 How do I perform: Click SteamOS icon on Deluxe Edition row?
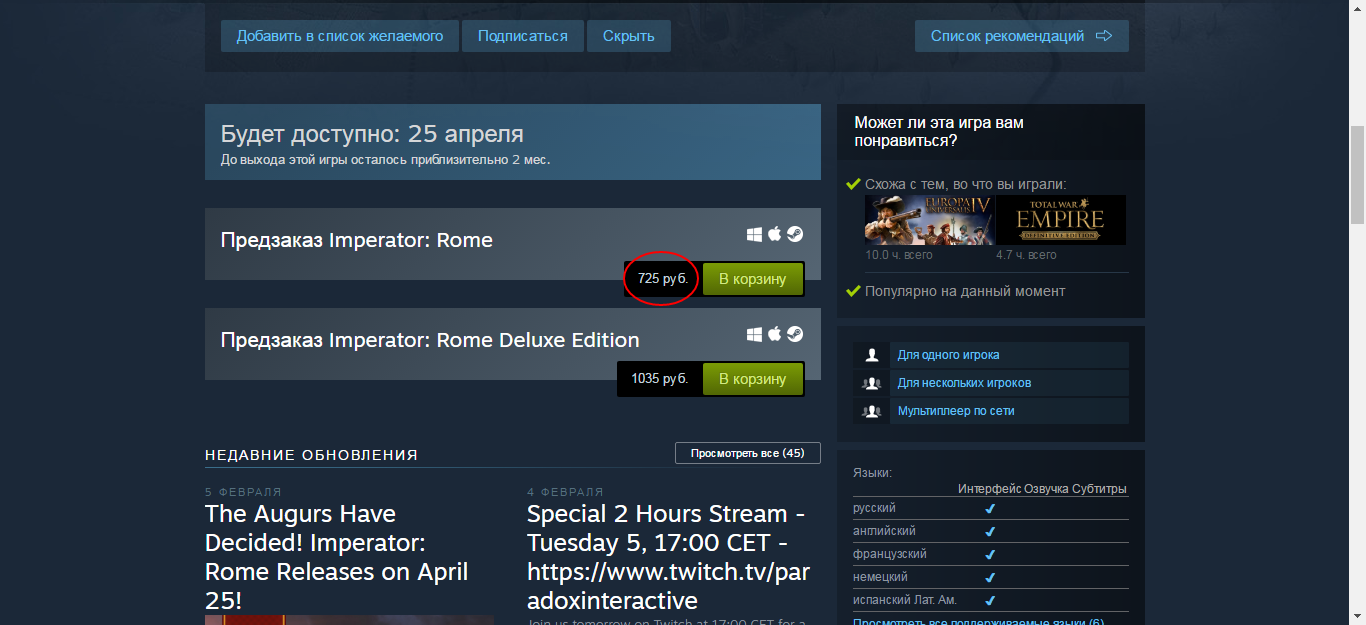794,334
